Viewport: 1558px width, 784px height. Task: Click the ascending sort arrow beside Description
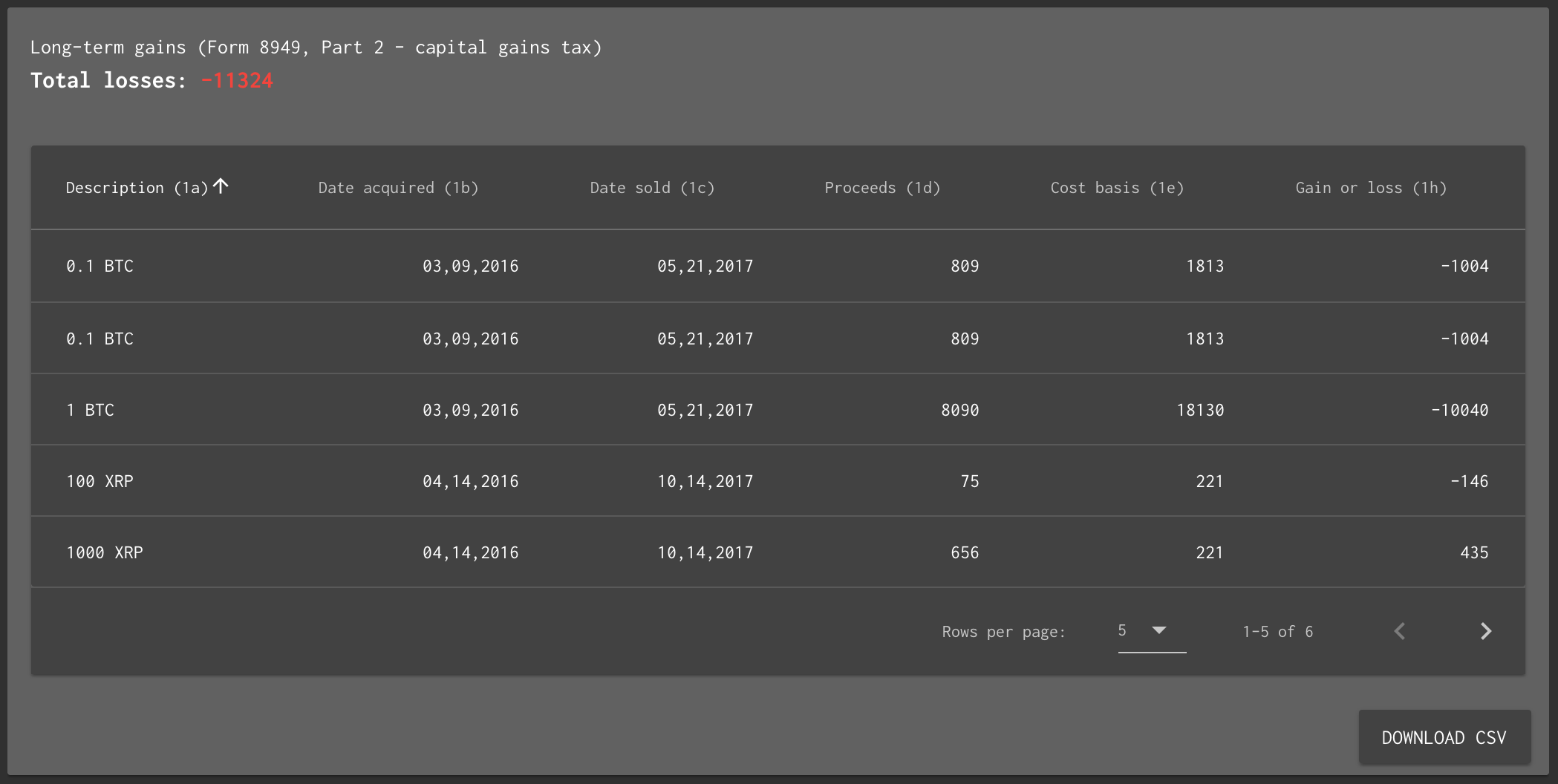pyautogui.click(x=221, y=186)
